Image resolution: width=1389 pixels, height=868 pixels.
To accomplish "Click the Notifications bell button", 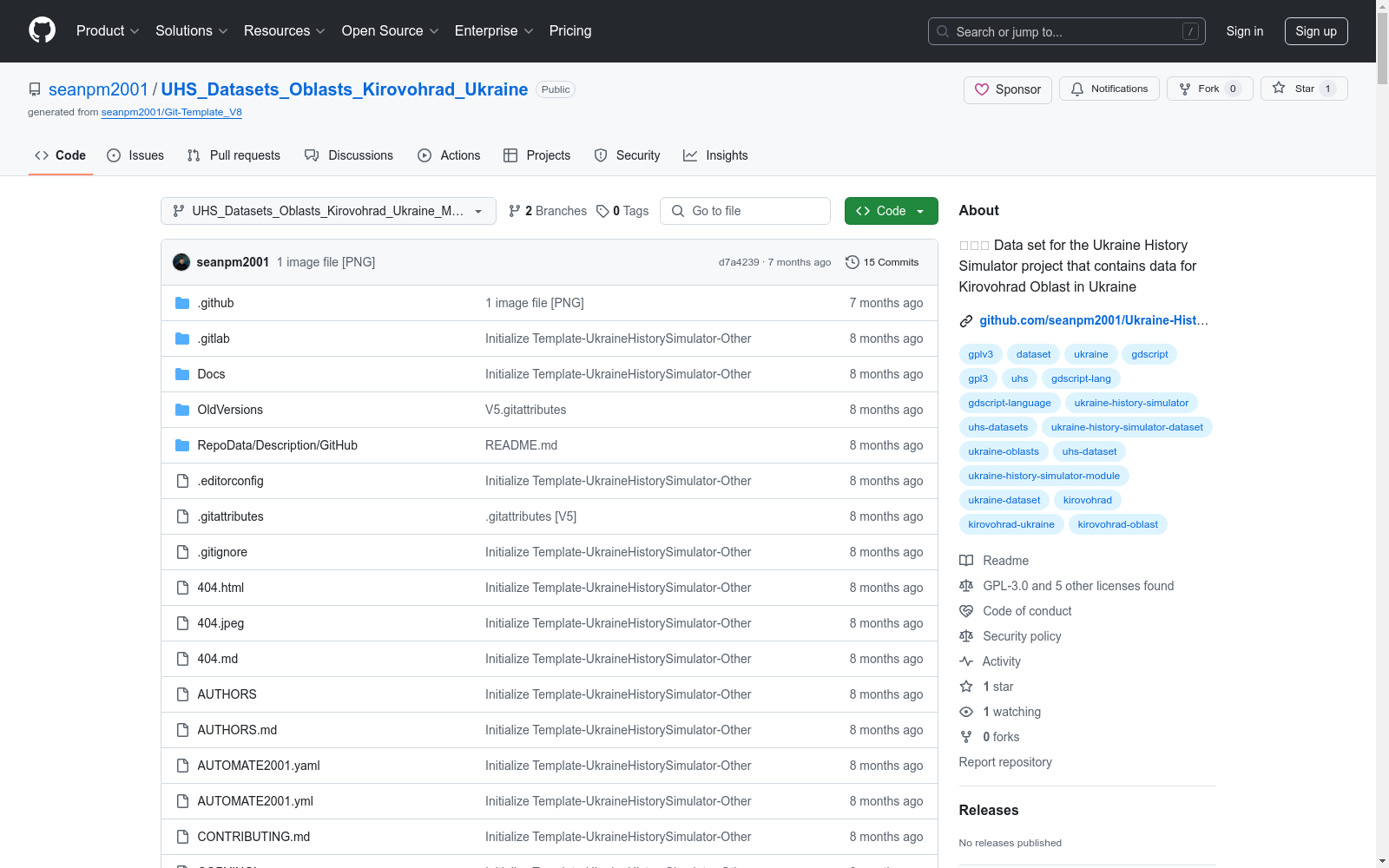I will click(1109, 89).
